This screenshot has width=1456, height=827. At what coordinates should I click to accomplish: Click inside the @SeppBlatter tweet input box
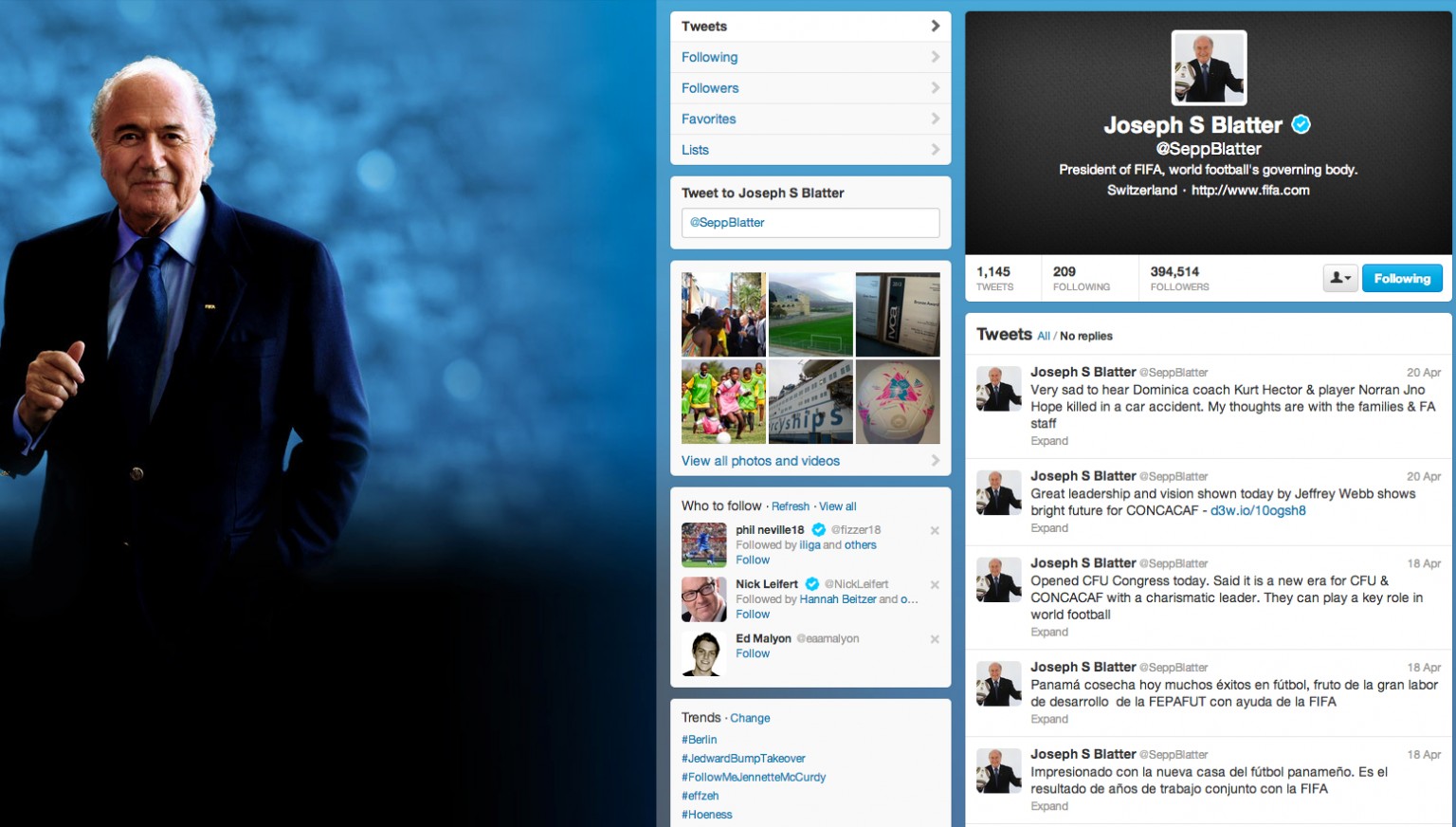click(810, 223)
